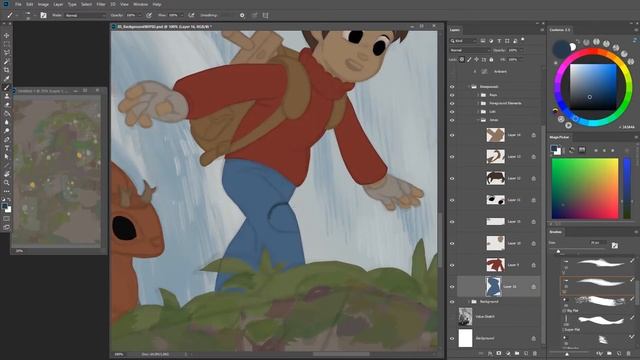Click the toolbar foreground color swatch
Image resolution: width=640 pixels, height=360 pixels.
pos(4,207)
